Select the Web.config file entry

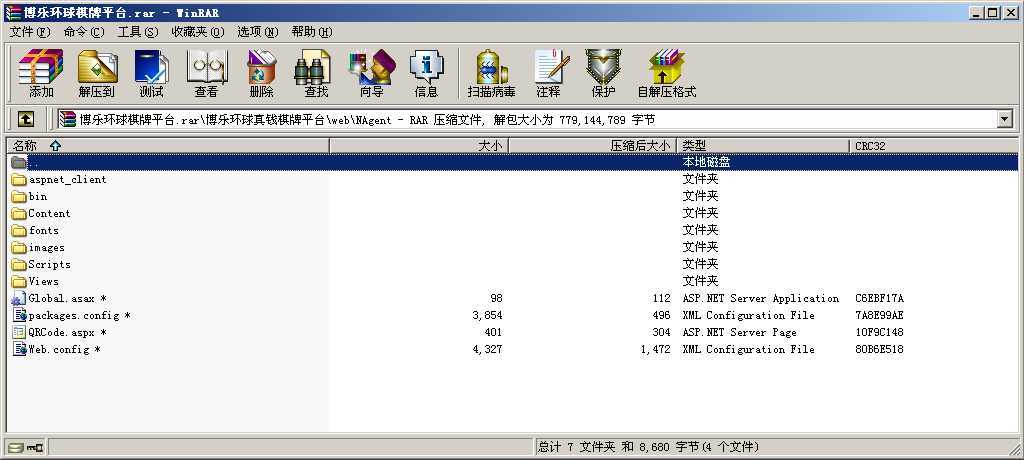click(x=58, y=349)
